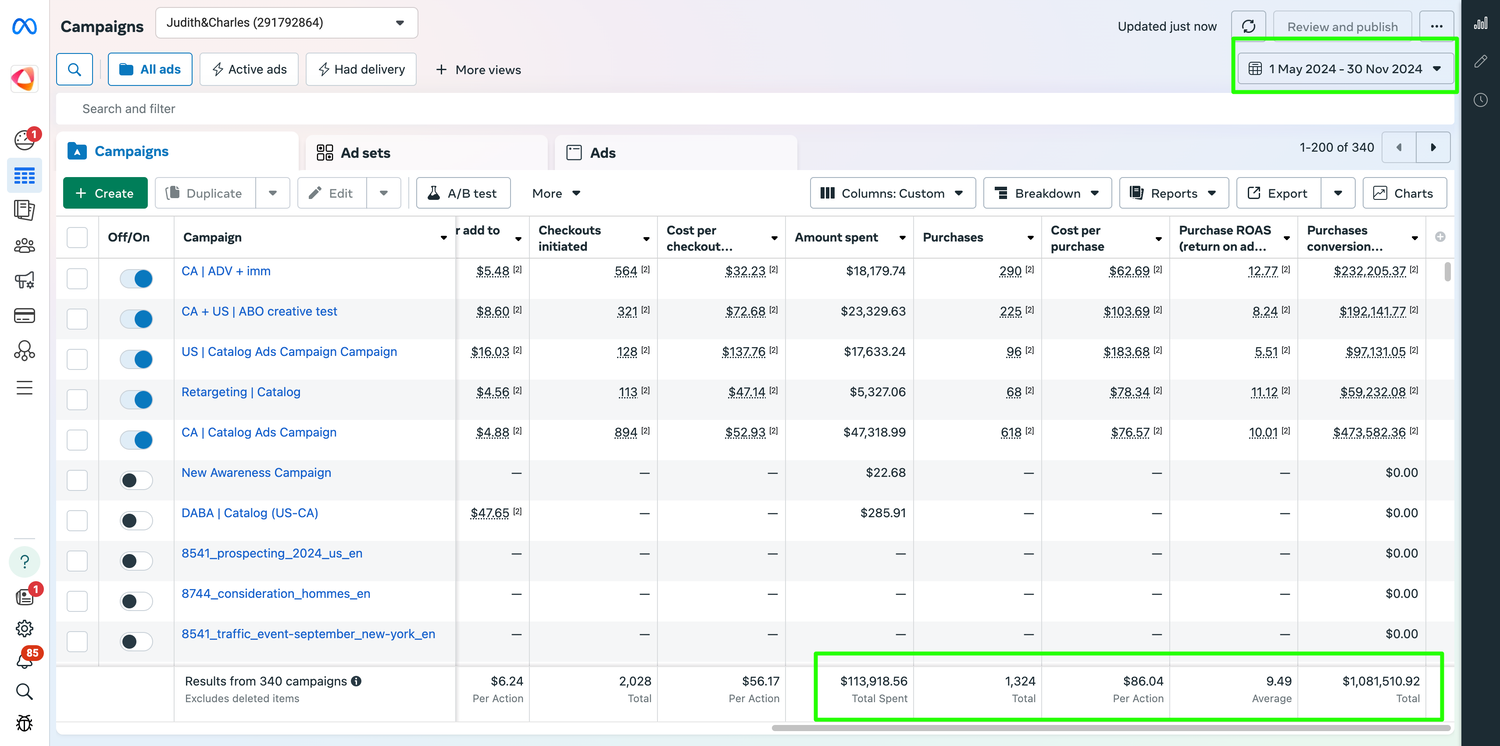This screenshot has width=1500, height=746.
Task: Open the date range picker 1 May 2024 - 30 Nov 2024
Action: (1346, 69)
